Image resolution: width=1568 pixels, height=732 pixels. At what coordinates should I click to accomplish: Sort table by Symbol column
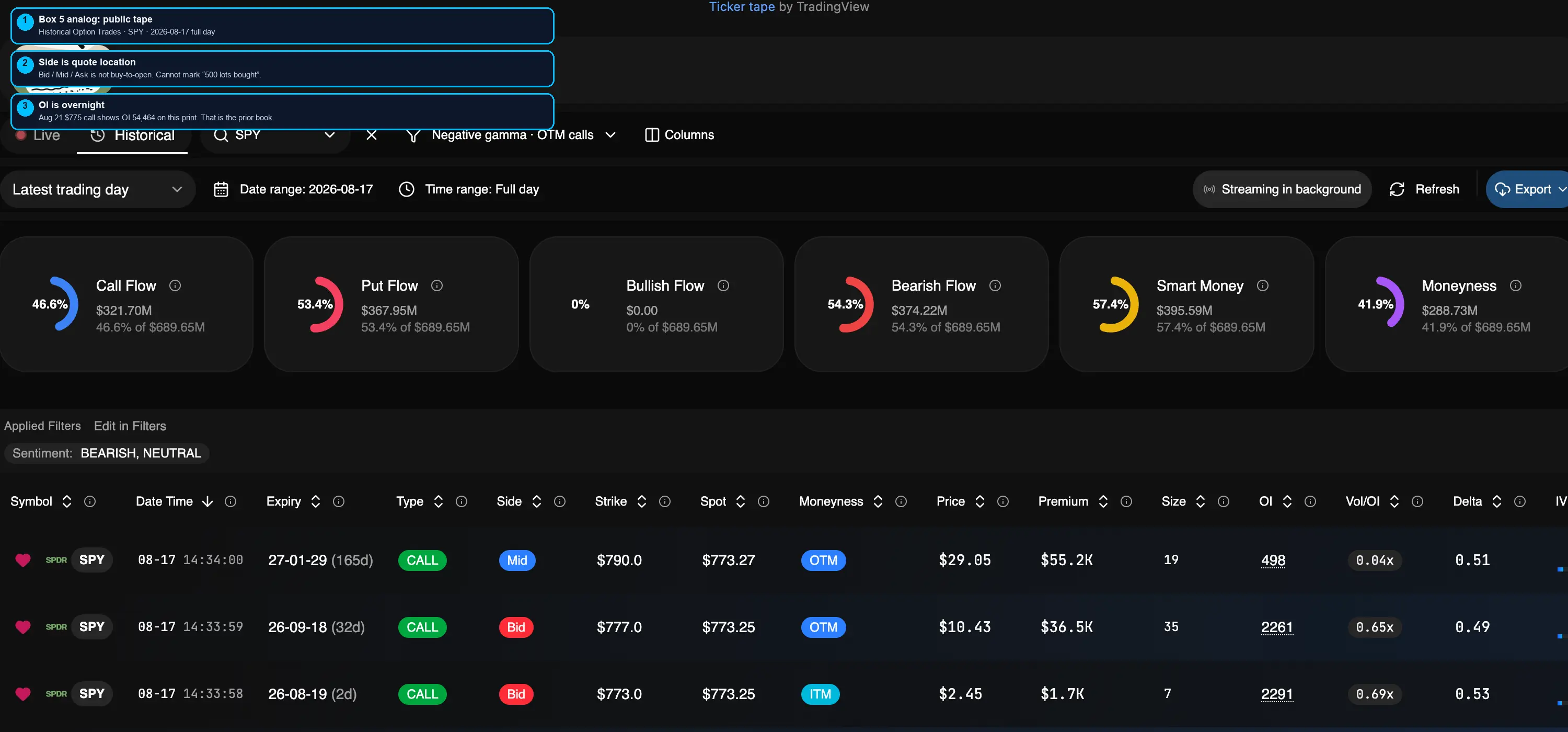click(67, 501)
